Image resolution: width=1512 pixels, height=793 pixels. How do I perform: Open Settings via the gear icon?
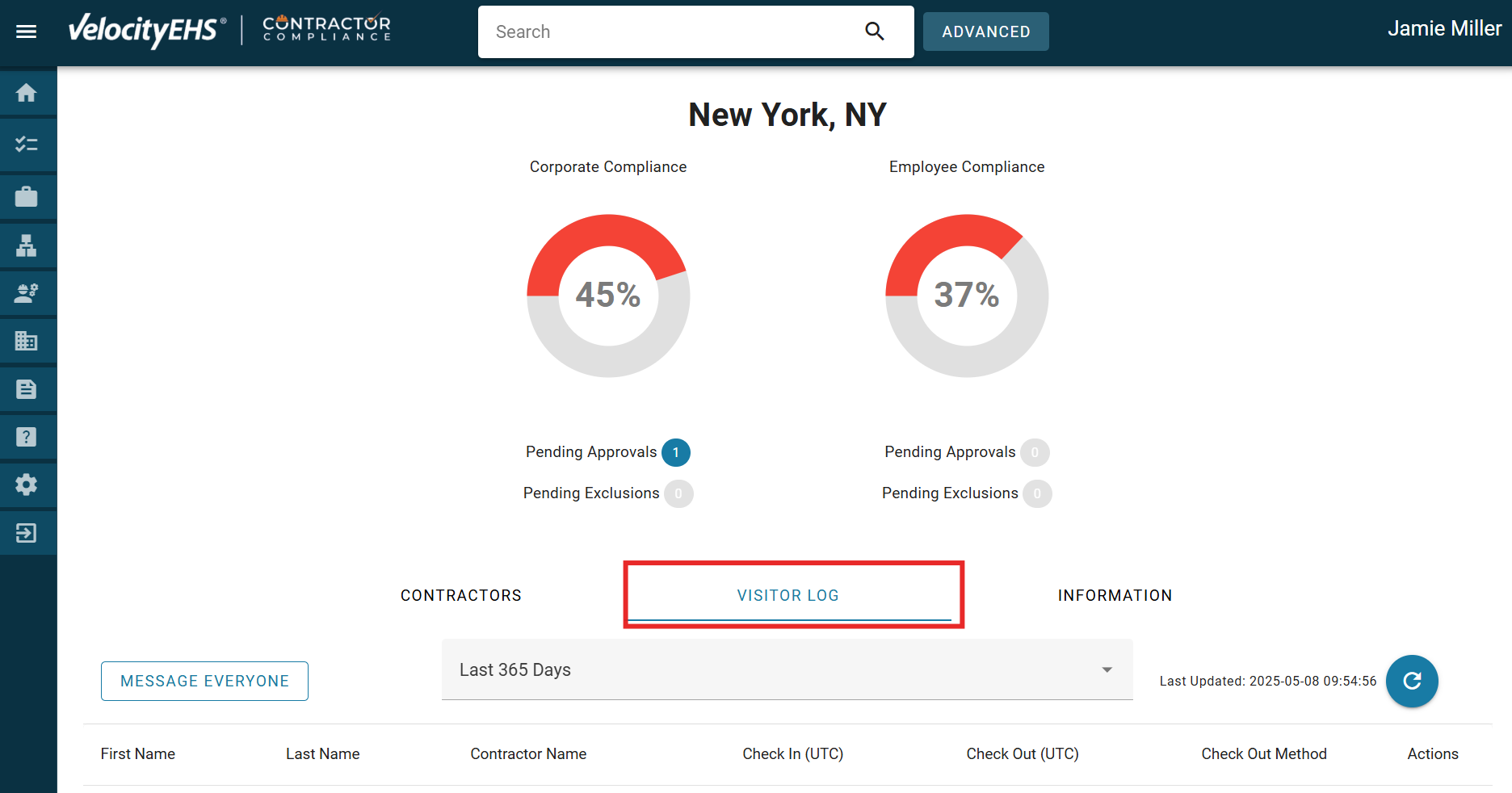[x=27, y=484]
